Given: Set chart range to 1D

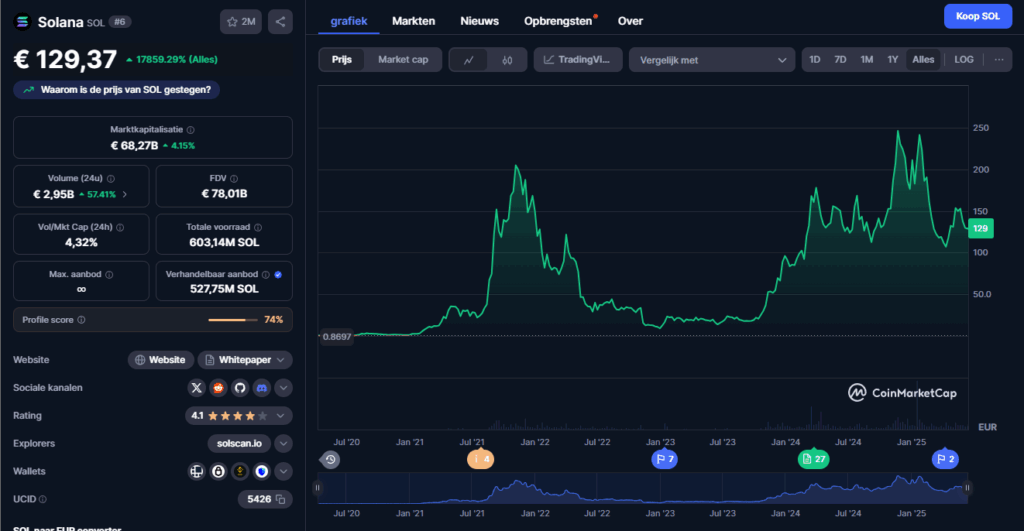Looking at the screenshot, I should 815,59.
